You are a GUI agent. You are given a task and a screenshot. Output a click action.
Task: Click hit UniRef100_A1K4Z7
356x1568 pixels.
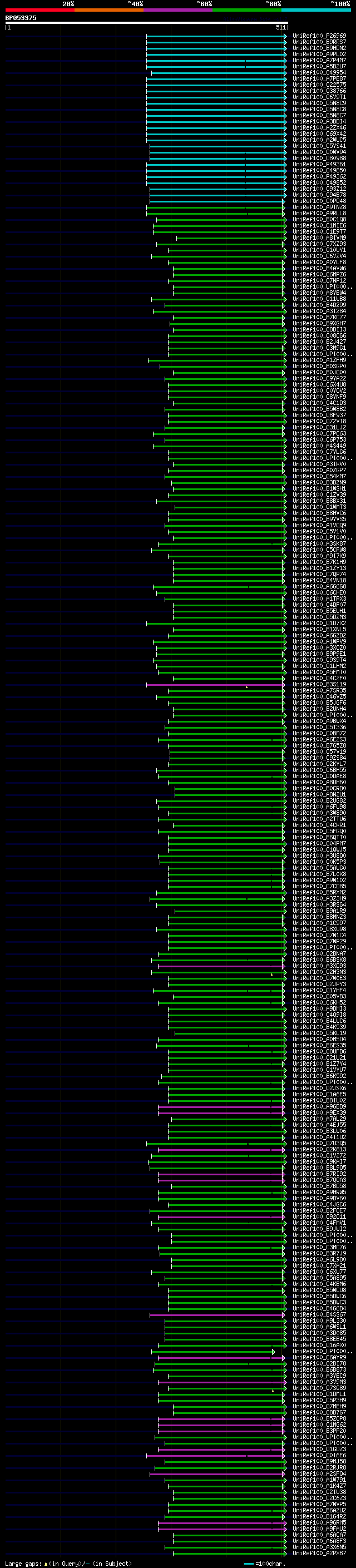coord(319,1486)
